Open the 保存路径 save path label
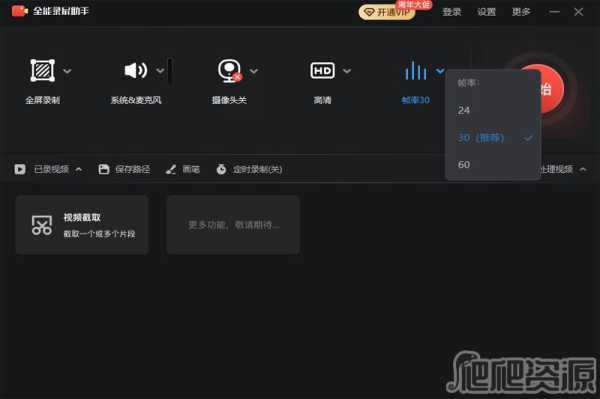 133,169
